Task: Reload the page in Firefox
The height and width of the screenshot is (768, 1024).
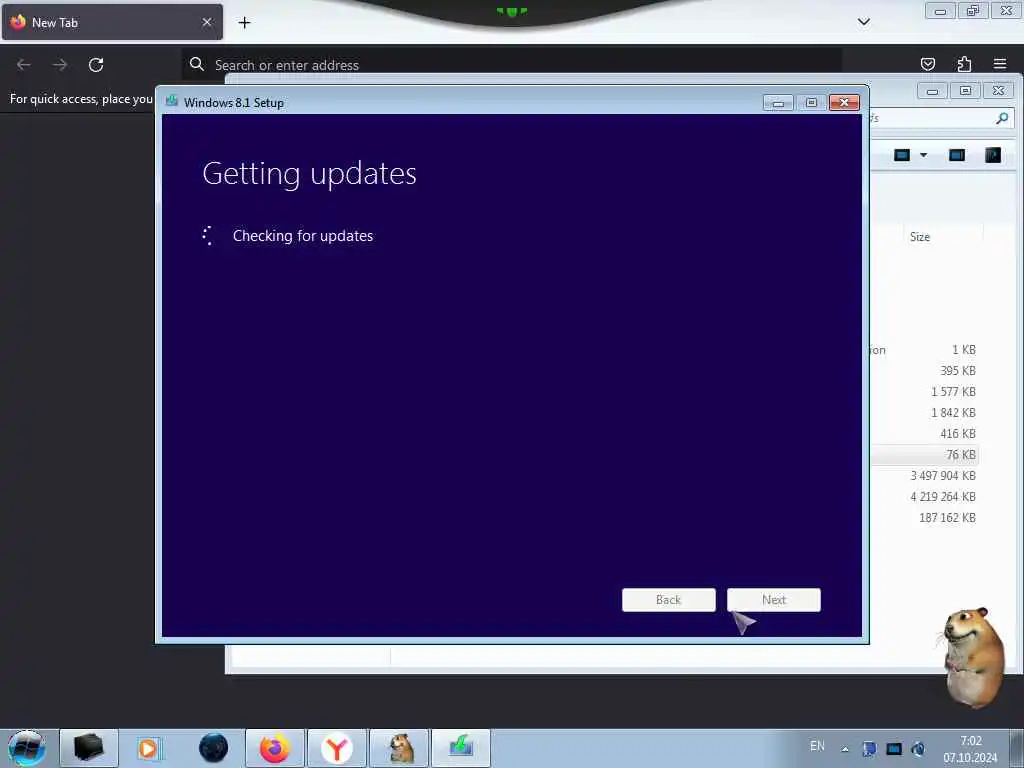Action: click(96, 65)
